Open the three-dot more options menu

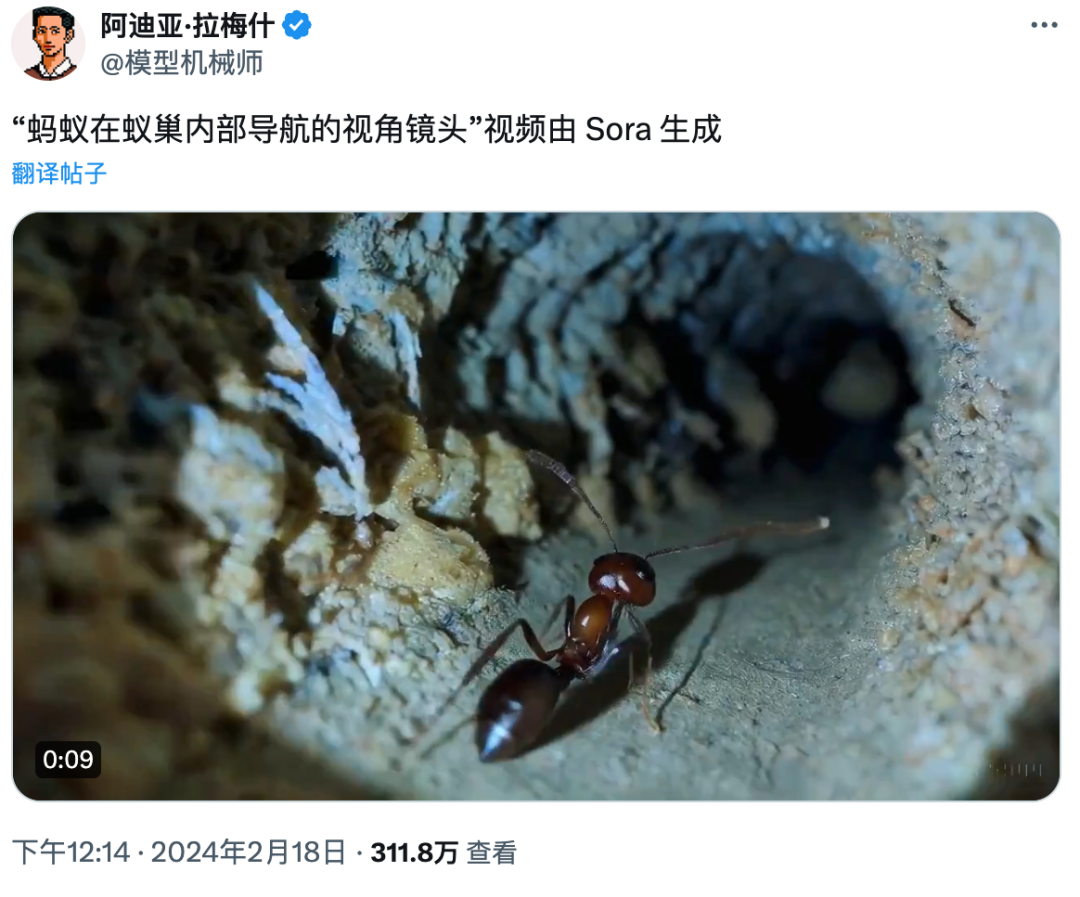(x=1043, y=25)
